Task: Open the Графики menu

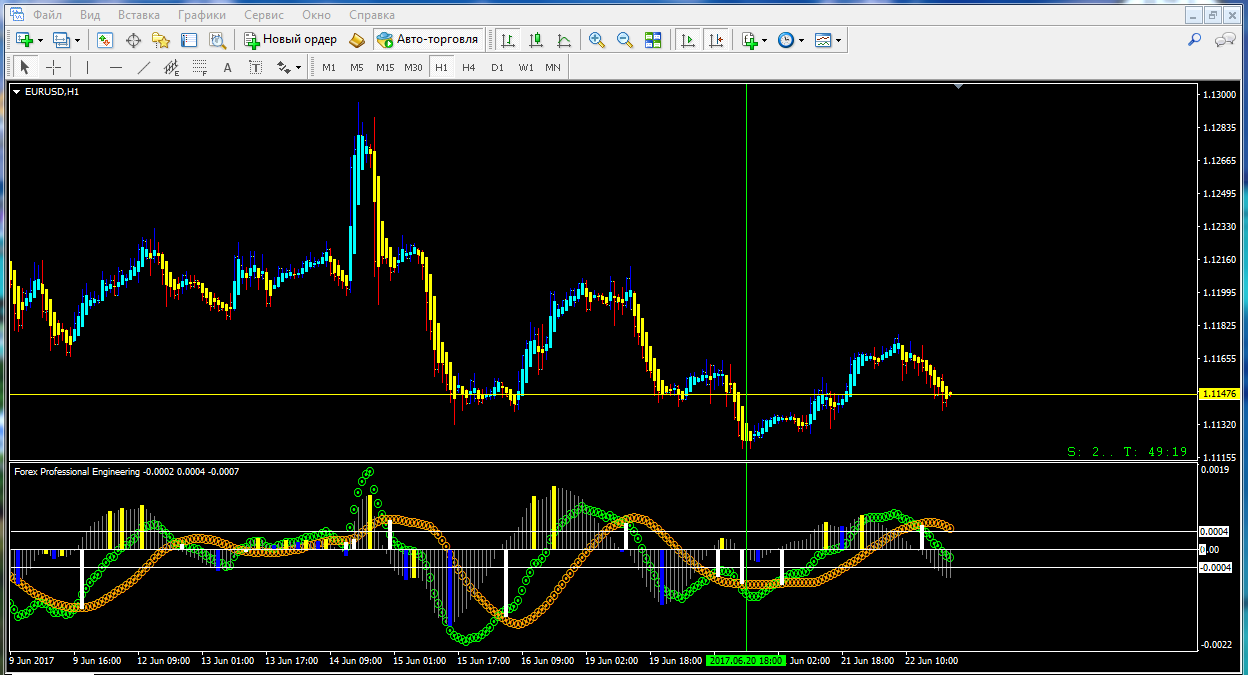Action: pyautogui.click(x=201, y=15)
